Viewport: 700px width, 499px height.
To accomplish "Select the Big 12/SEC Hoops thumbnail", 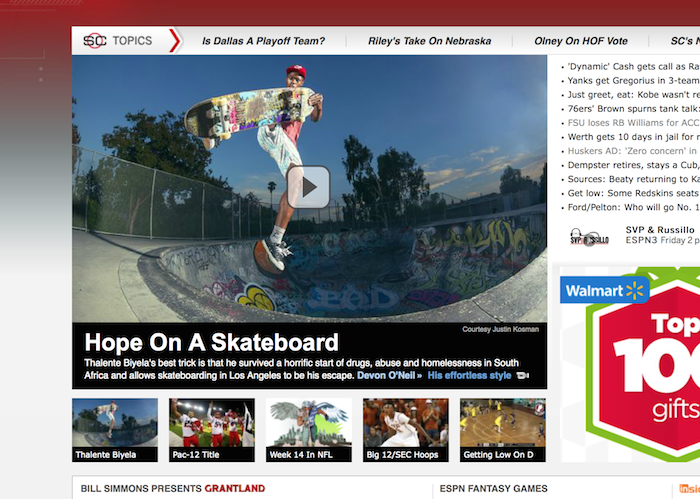I will tap(405, 430).
